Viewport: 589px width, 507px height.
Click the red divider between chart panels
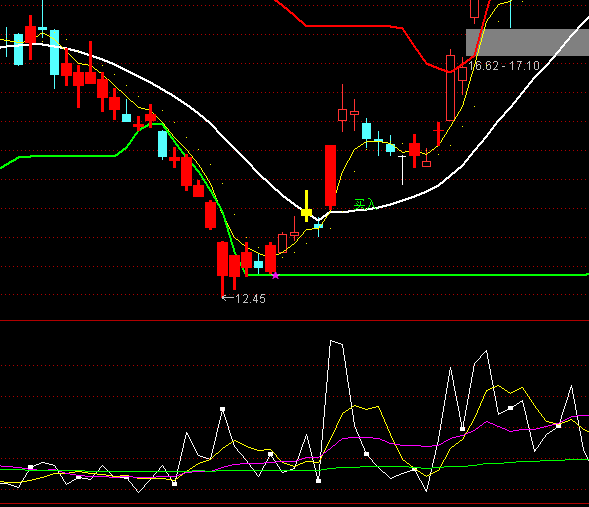pos(294,321)
